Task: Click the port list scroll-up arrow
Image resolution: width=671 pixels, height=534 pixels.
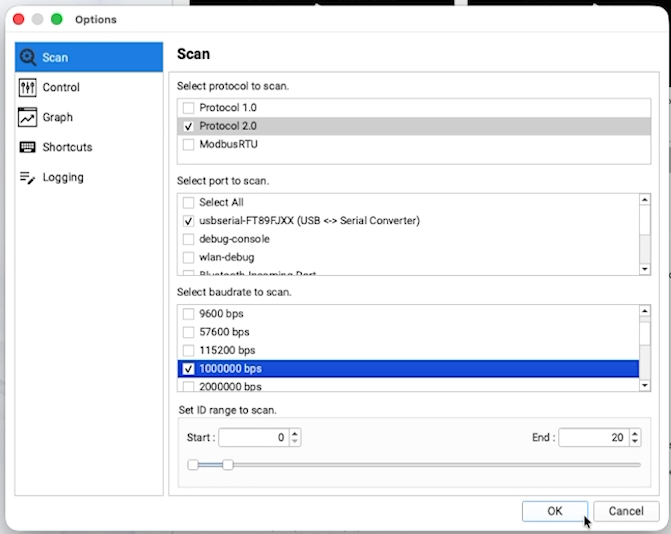Action: tap(644, 200)
